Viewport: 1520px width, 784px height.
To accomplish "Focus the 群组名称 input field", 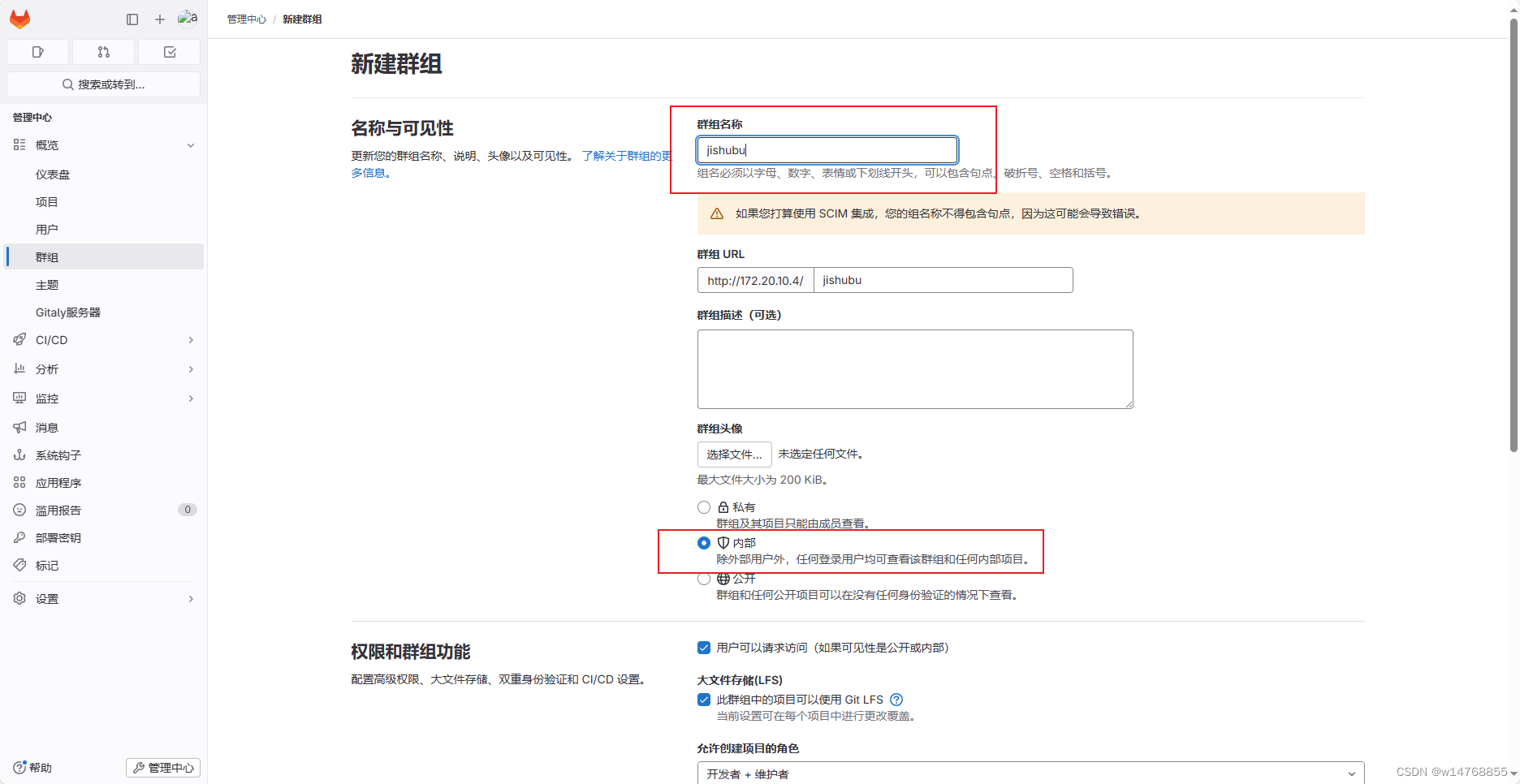I will 827,150.
